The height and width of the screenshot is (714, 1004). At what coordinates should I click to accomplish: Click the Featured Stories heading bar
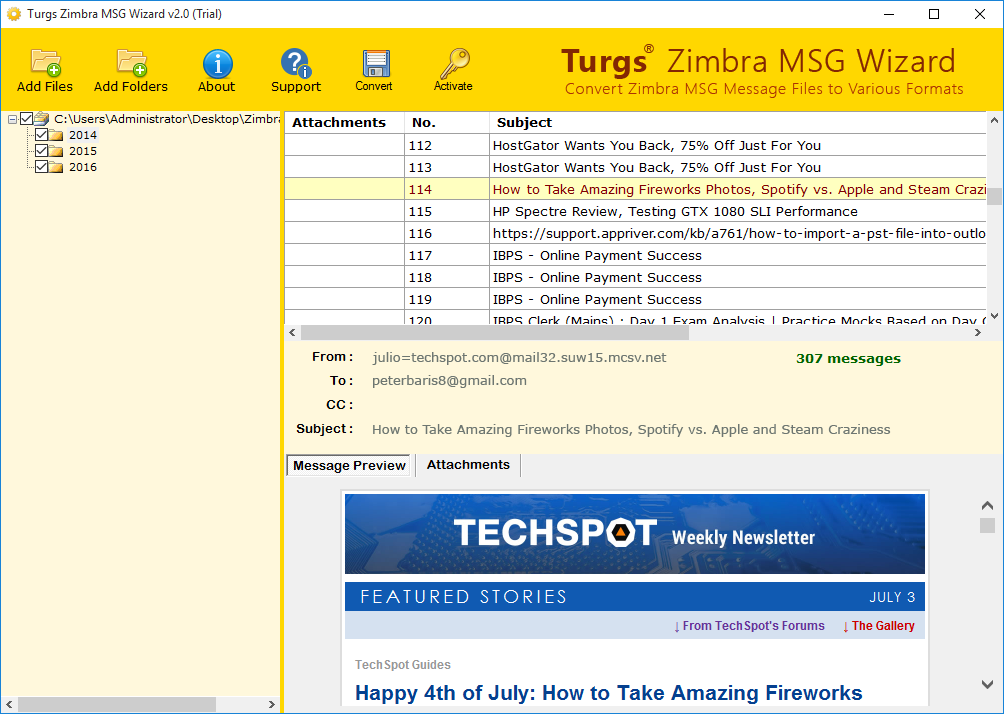tap(635, 597)
